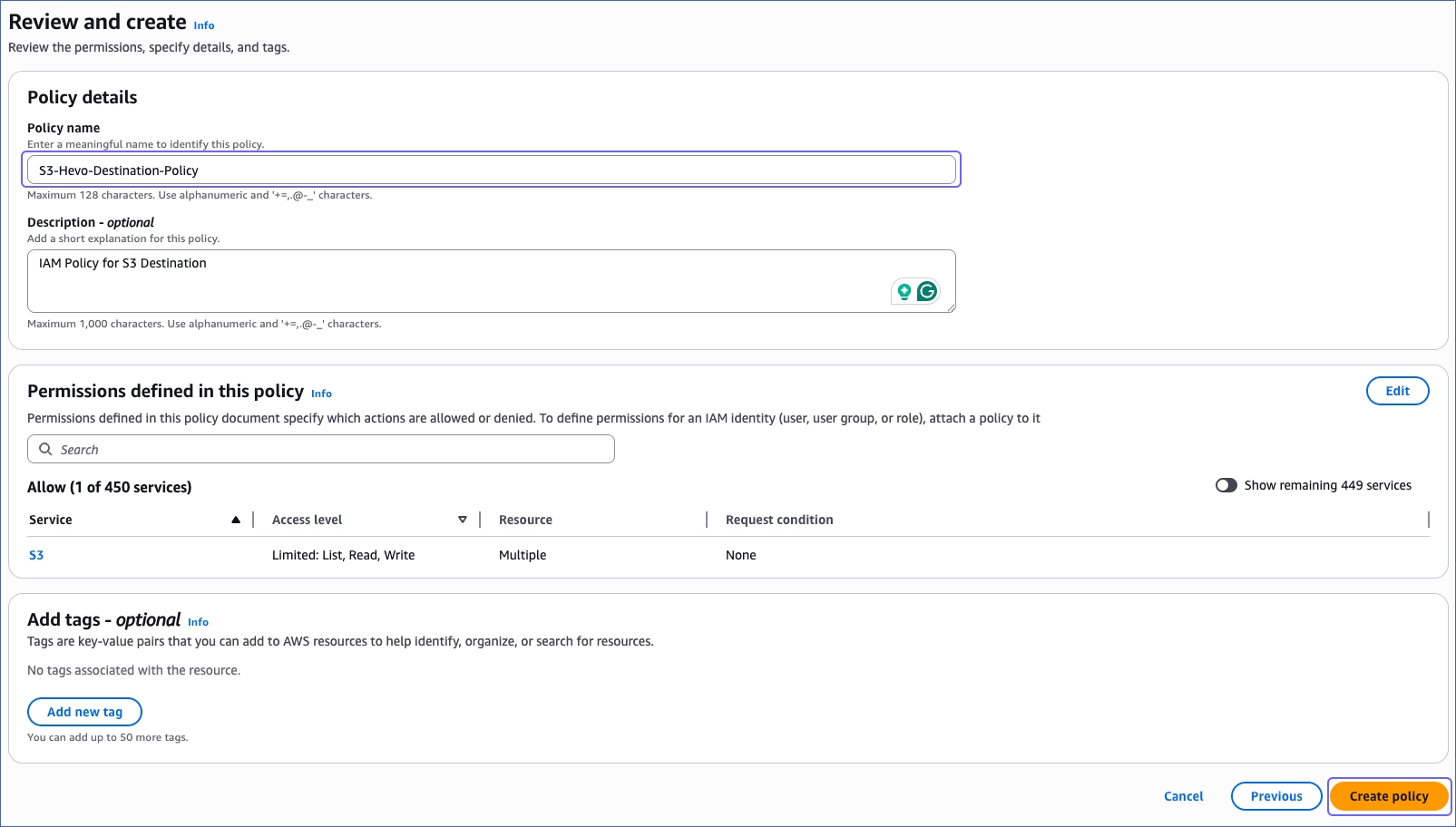The image size is (1456, 827).
Task: Open the Grammarly suggestions lightbulb icon
Action: pos(903,291)
